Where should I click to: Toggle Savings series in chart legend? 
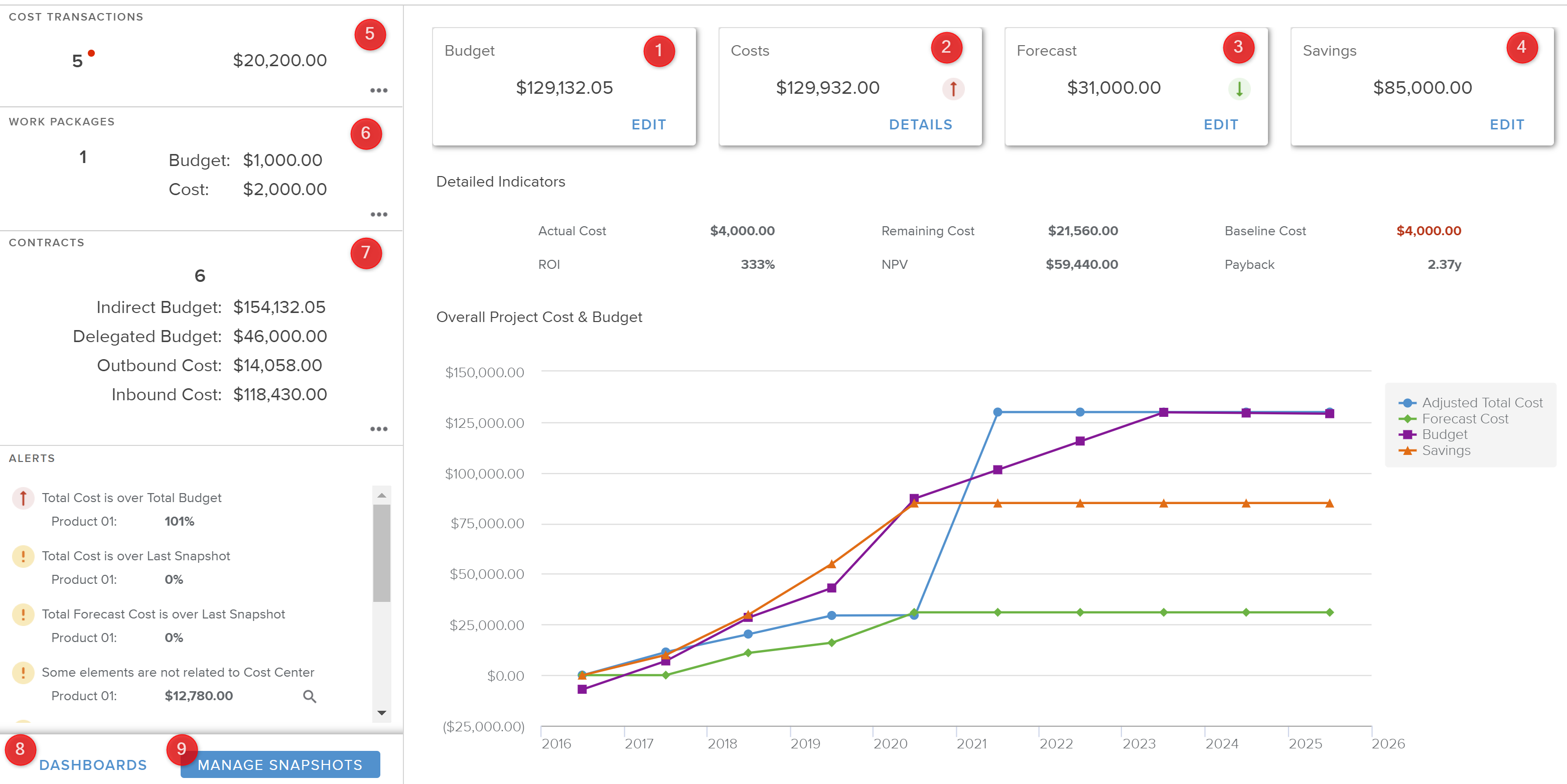tap(1446, 451)
